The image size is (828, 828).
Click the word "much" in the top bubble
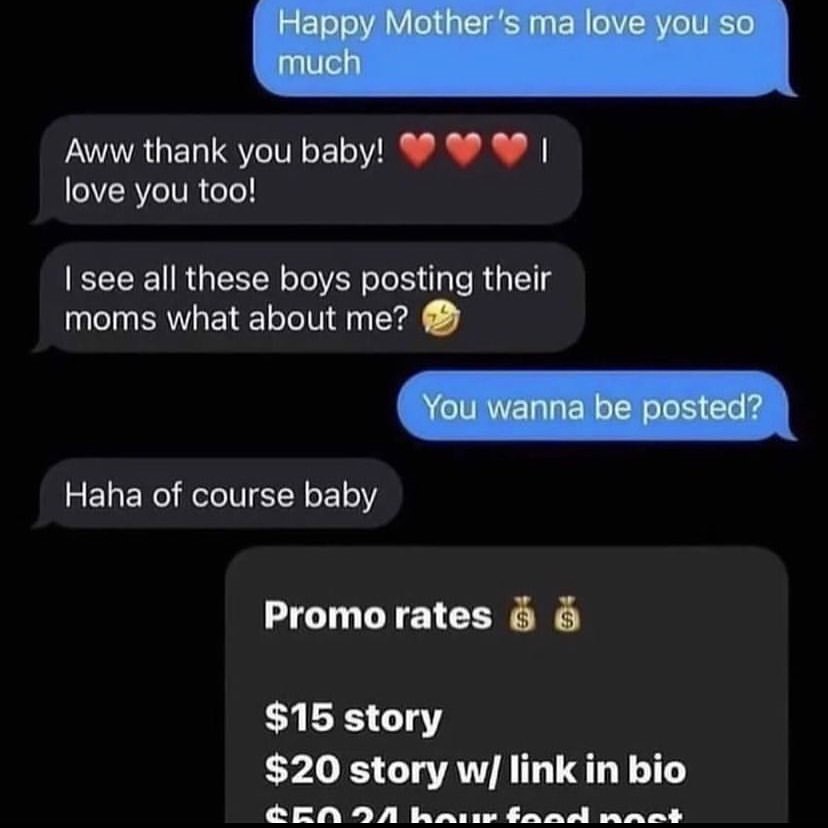tap(319, 62)
